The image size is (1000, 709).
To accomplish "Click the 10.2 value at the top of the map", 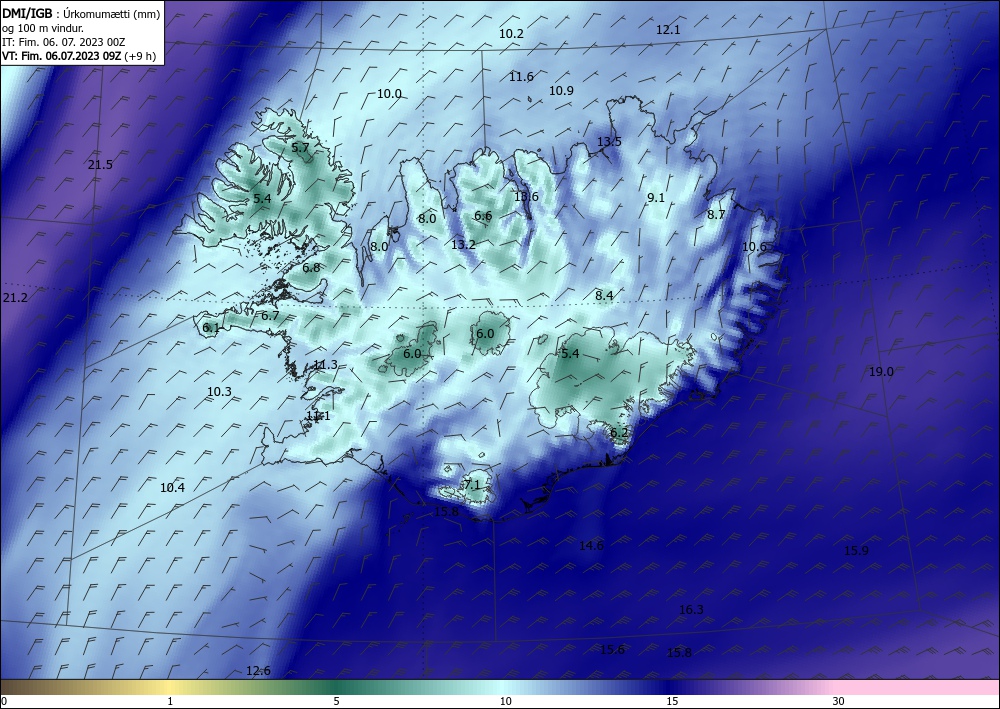I will pos(511,34).
